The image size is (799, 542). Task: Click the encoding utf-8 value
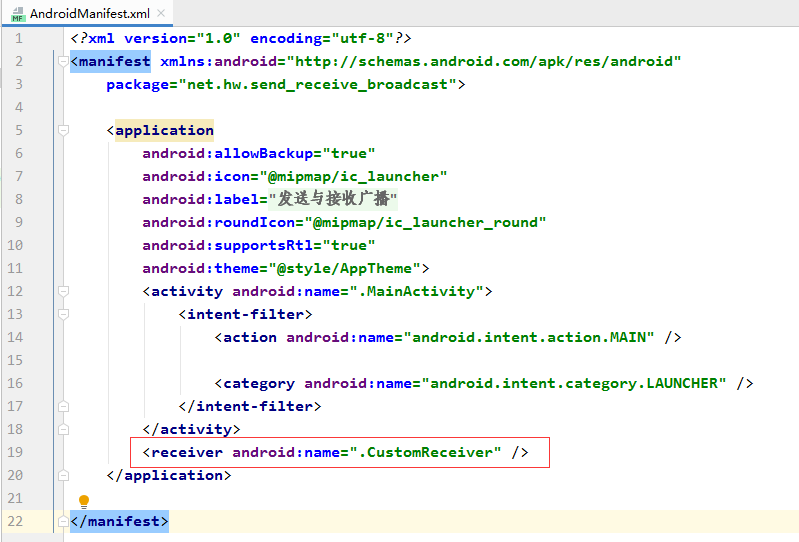(362, 39)
